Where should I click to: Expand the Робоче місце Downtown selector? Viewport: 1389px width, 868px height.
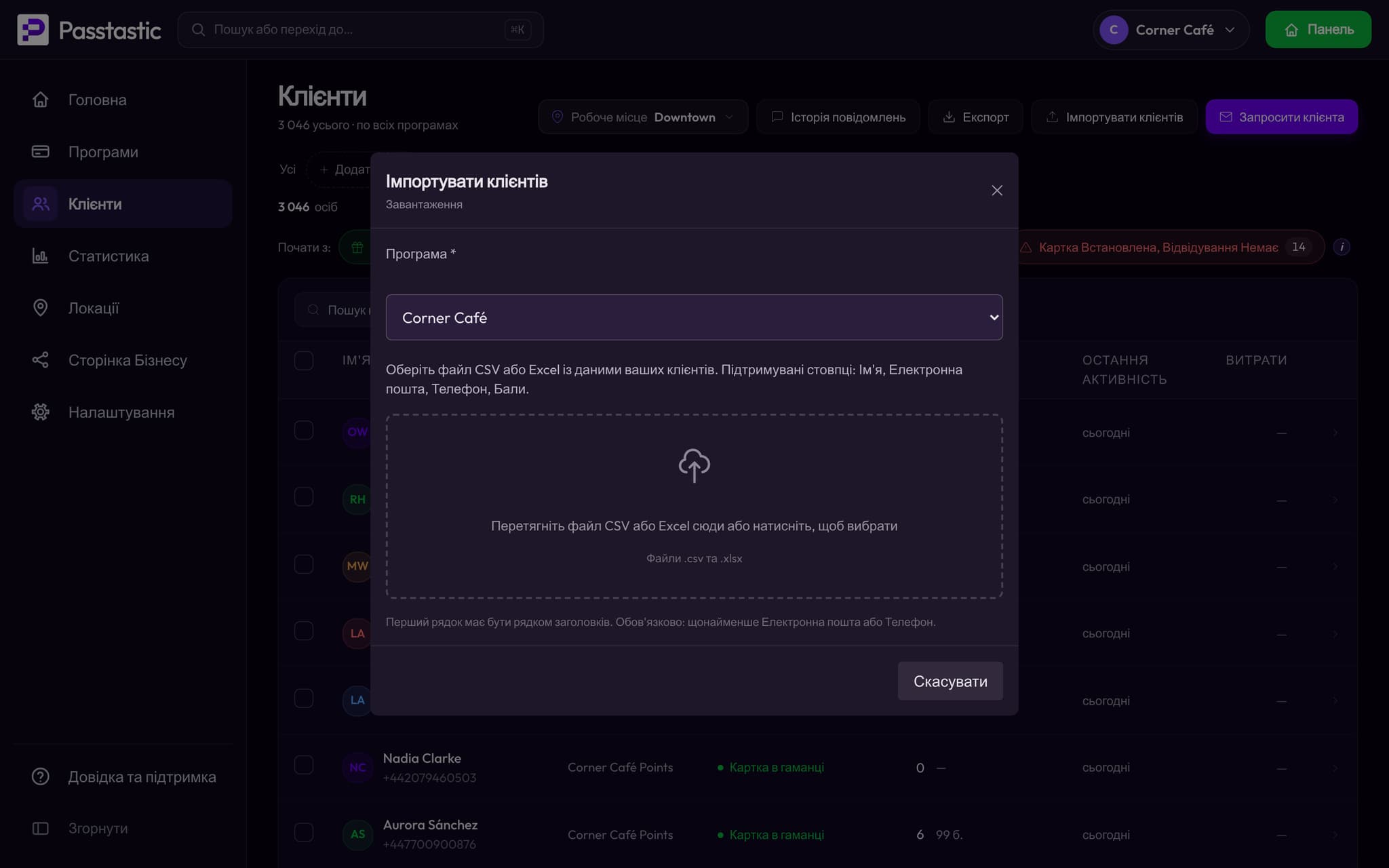pos(642,117)
